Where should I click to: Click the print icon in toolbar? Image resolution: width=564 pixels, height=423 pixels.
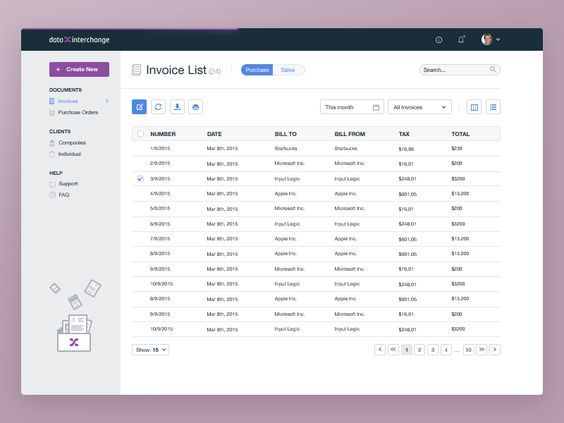[x=195, y=107]
